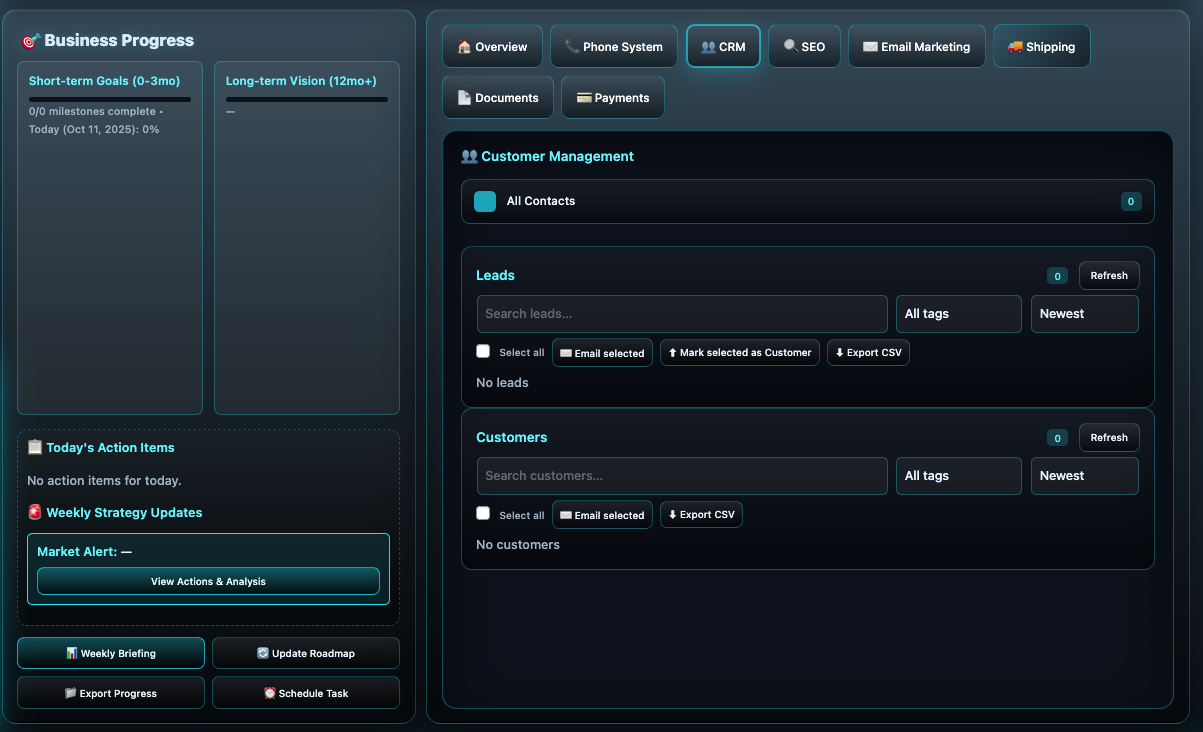This screenshot has width=1203, height=732.
Task: Open the Newest sort dropdown in Leads
Action: (1084, 314)
